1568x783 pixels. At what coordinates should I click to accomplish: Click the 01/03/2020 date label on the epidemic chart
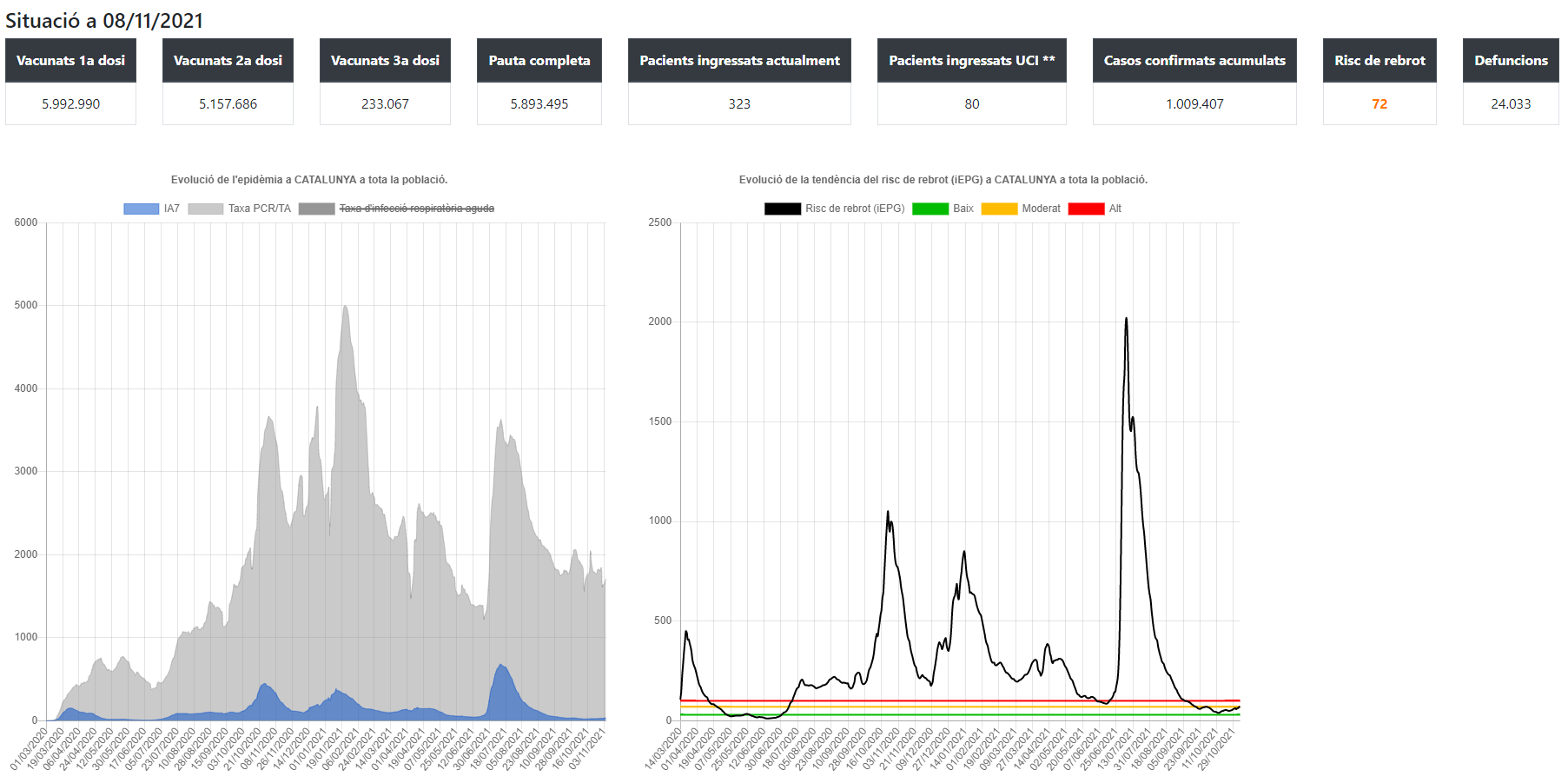[30, 749]
